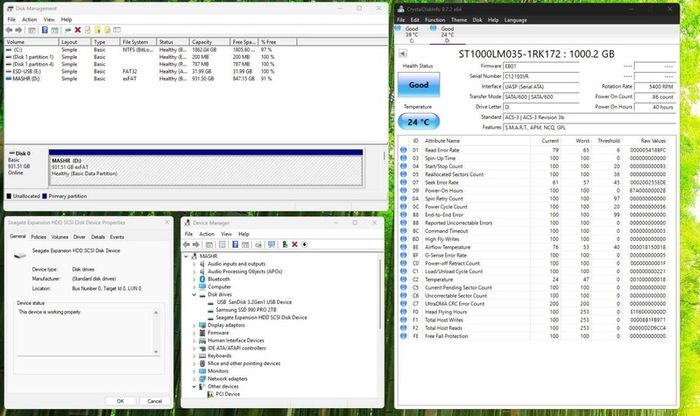700x416 pixels.
Task: Click the black down-arrow circle icon in Device Manager toolbar
Action: 304,245
